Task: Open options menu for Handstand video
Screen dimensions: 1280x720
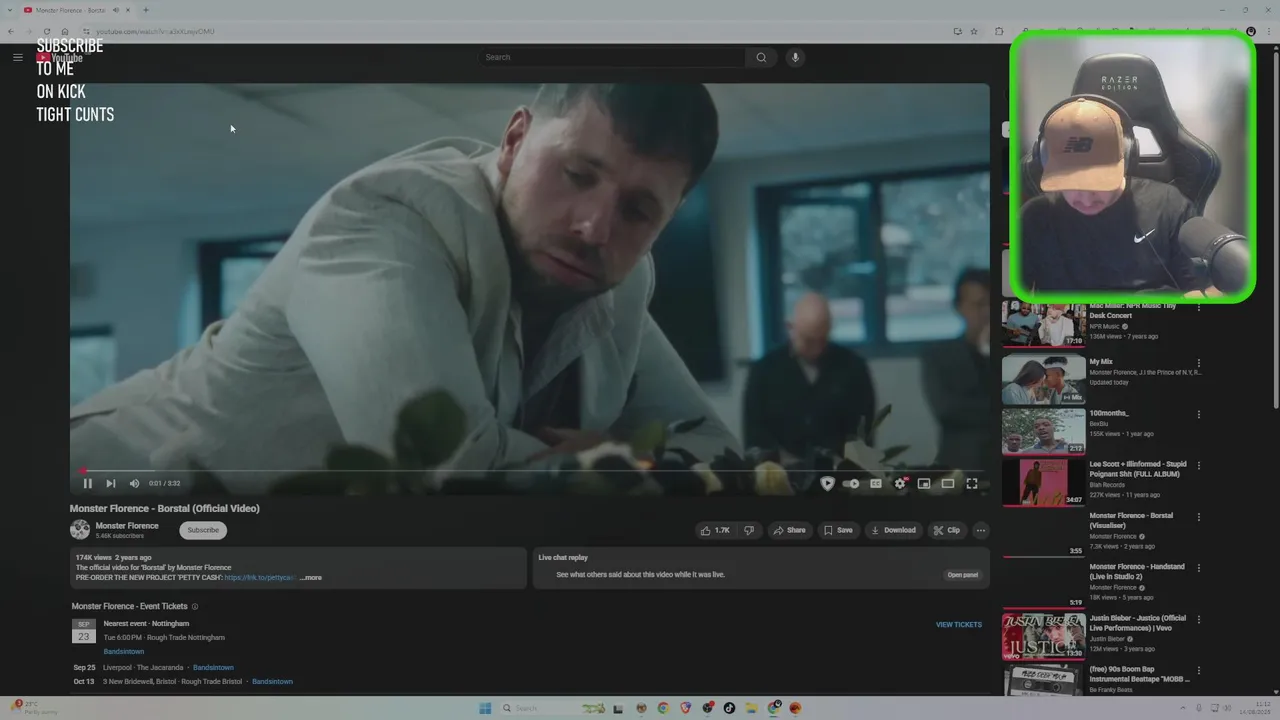Action: click(1199, 567)
